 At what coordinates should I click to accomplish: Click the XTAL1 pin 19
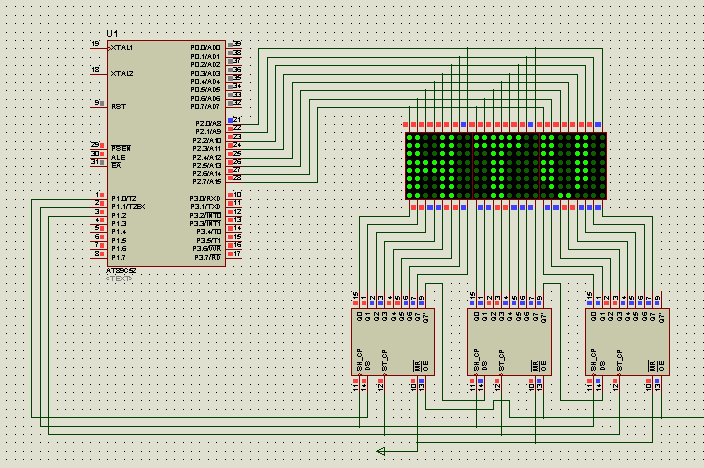98,46
